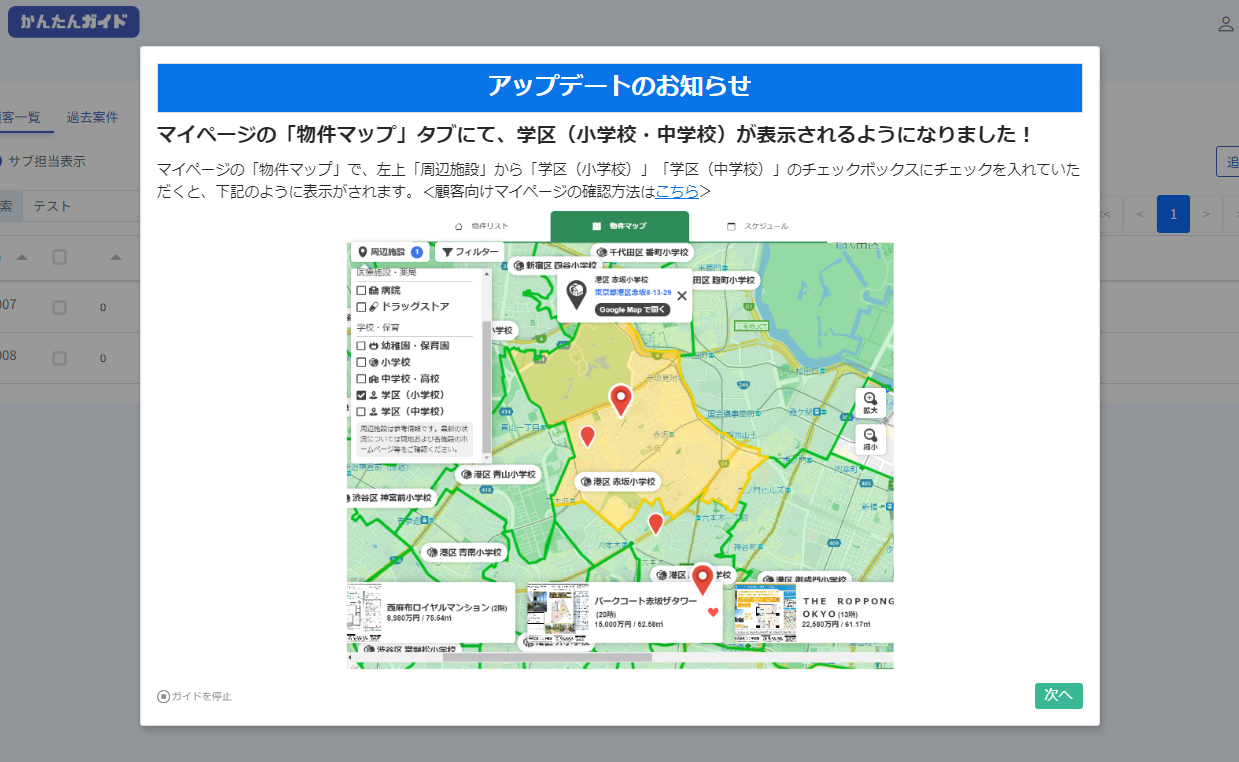Image resolution: width=1239 pixels, height=762 pixels.
Task: Click the large red map pin marker
Action: coord(621,400)
